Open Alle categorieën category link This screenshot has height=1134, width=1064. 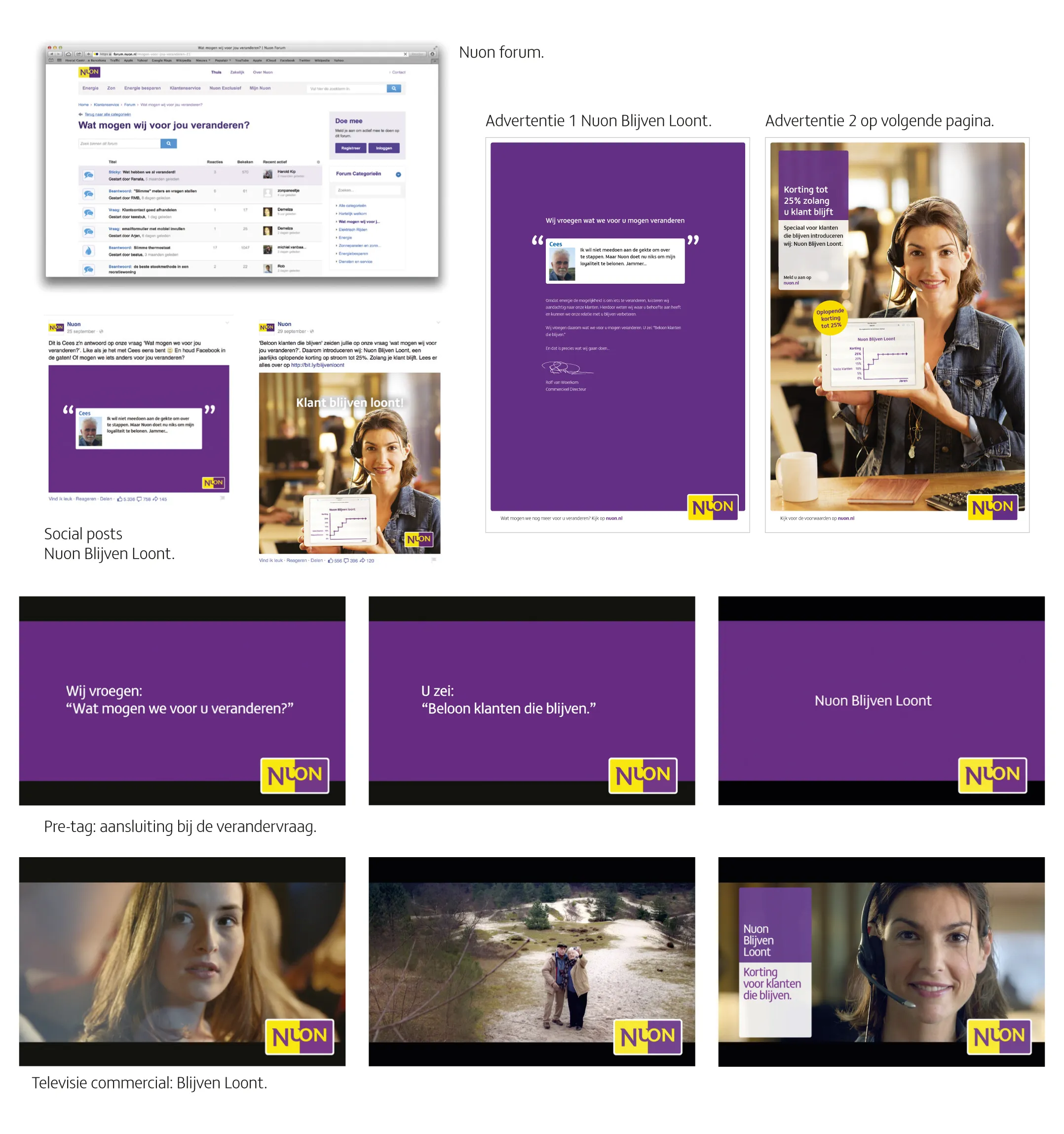click(352, 206)
